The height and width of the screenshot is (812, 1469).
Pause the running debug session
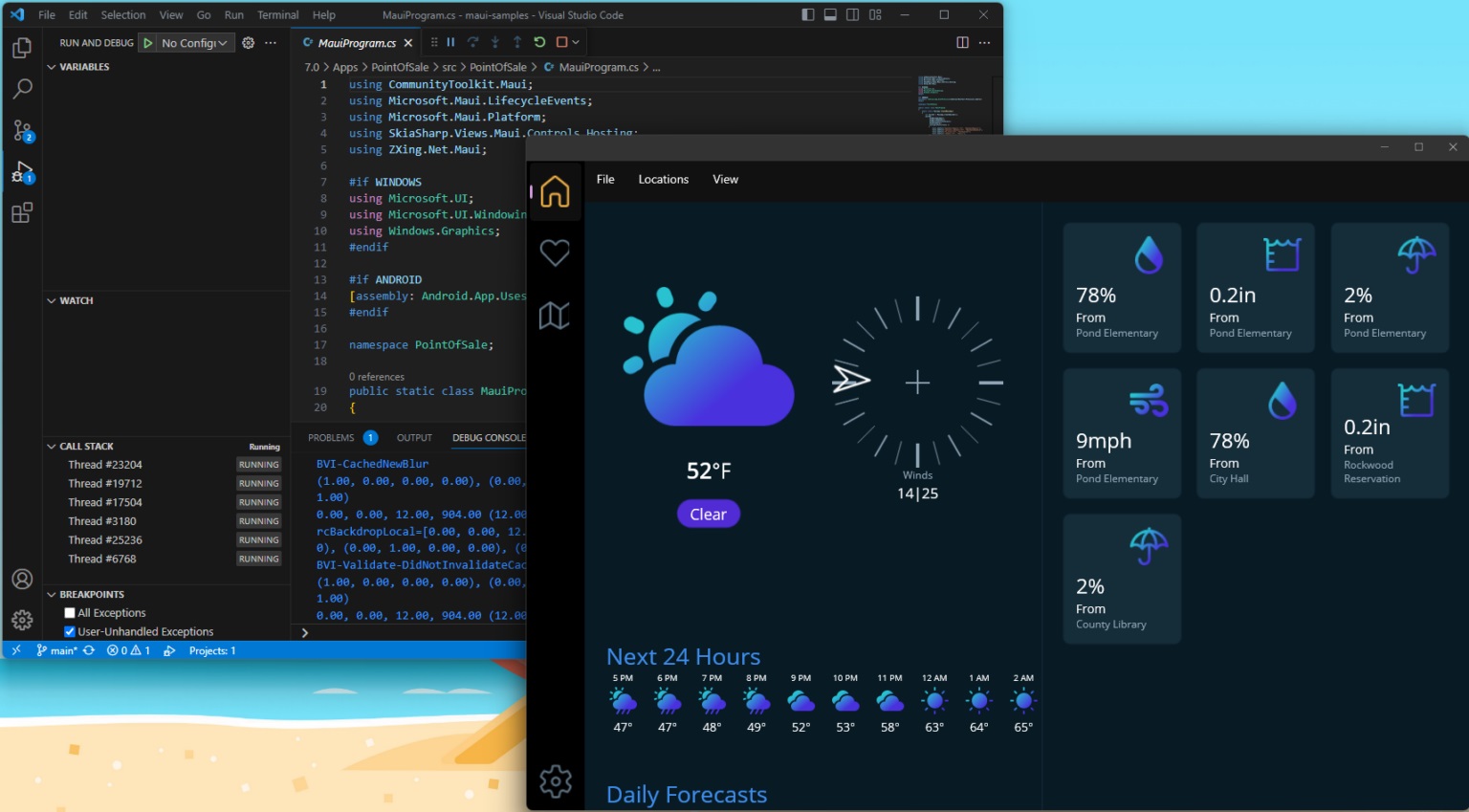coord(449,42)
